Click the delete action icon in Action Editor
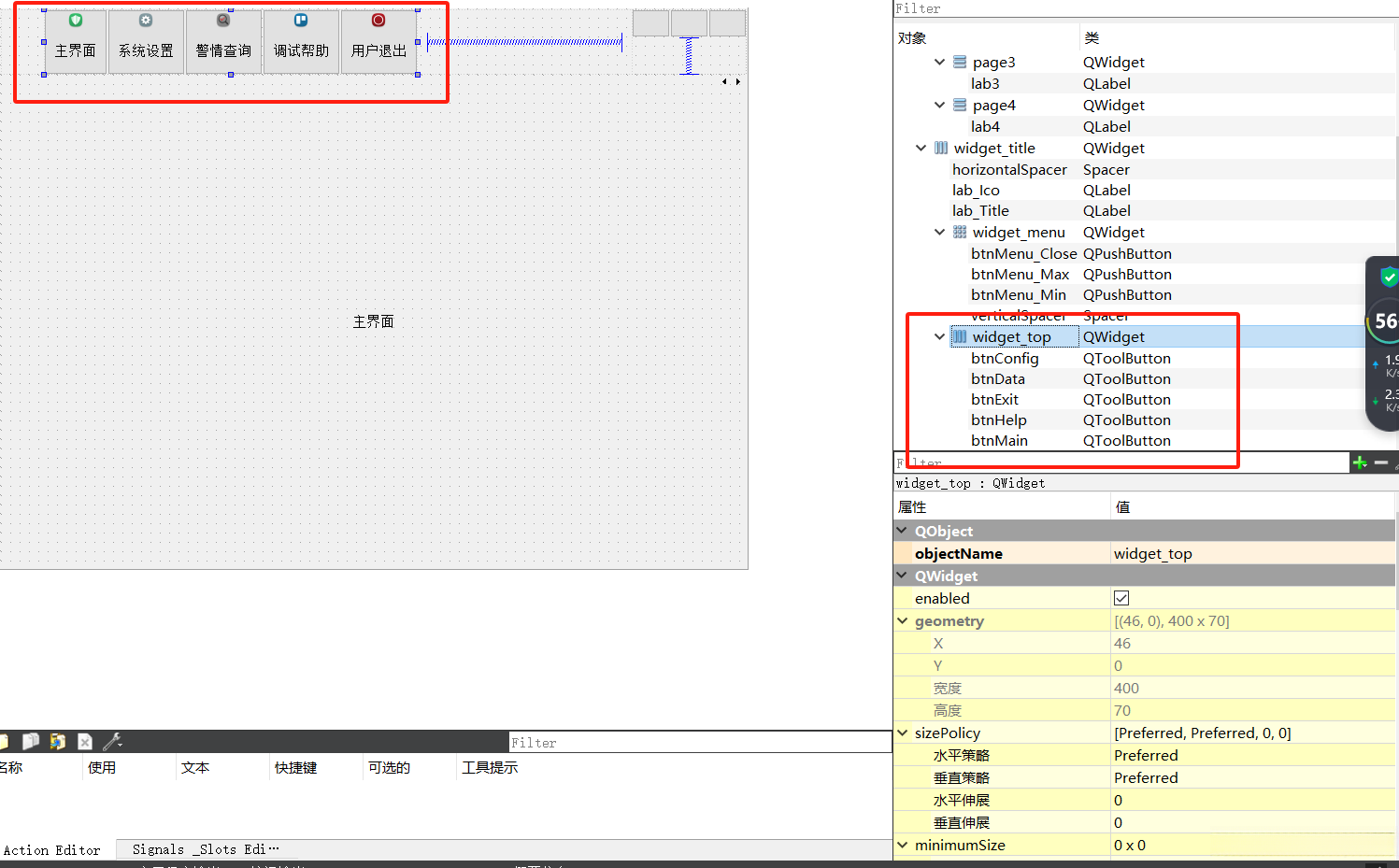The image size is (1399, 868). pyautogui.click(x=85, y=742)
